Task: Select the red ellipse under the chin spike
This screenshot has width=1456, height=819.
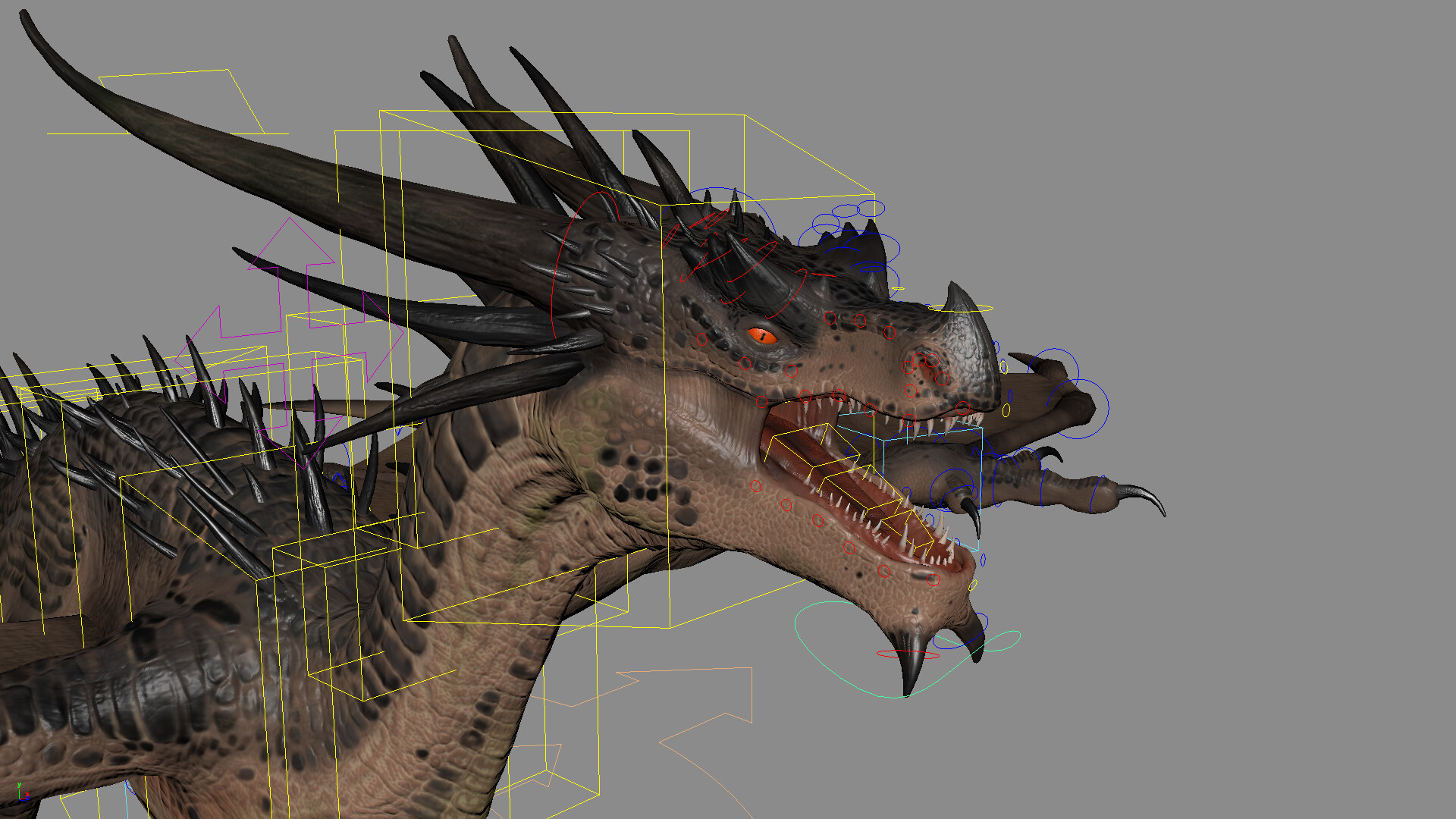Action: tap(908, 654)
